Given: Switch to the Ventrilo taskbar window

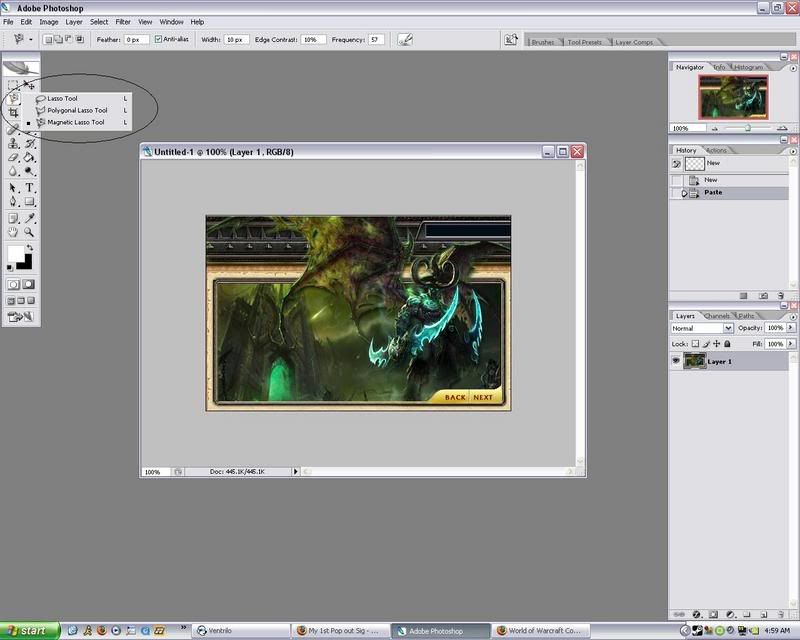Looking at the screenshot, I should [x=241, y=631].
